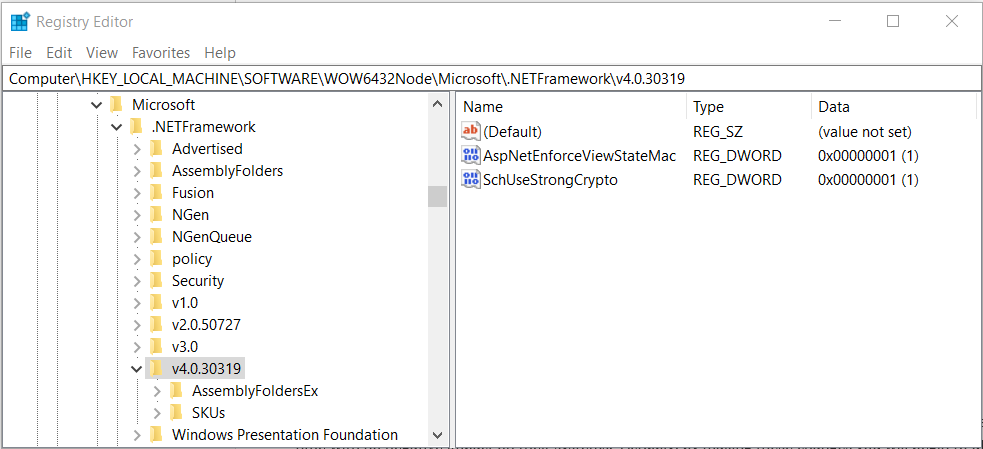Expand the Windows Presentation Foundation key
Image resolution: width=983 pixels, height=449 pixels.
[137, 434]
